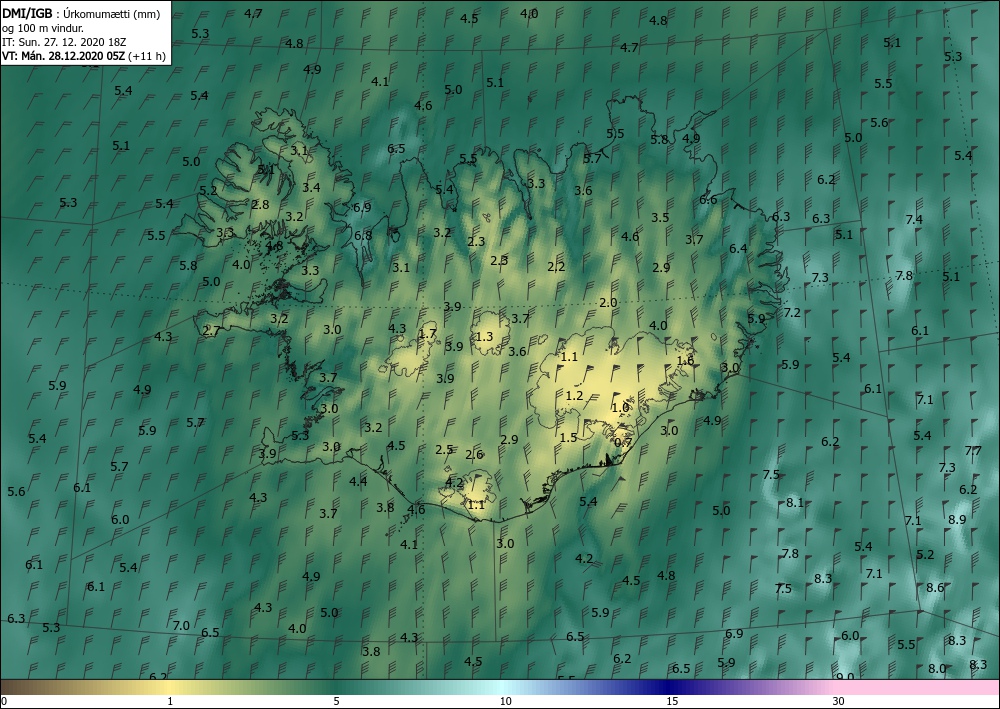Image resolution: width=1000 pixels, height=709 pixels.
Task: Click the 7.2 value on the map
Action: [x=791, y=312]
